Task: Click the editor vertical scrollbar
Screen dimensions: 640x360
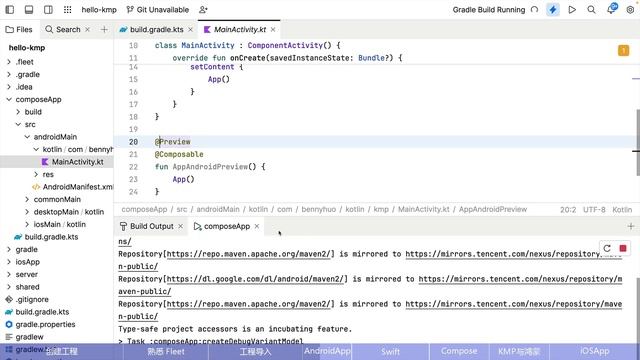Action: pos(637,142)
